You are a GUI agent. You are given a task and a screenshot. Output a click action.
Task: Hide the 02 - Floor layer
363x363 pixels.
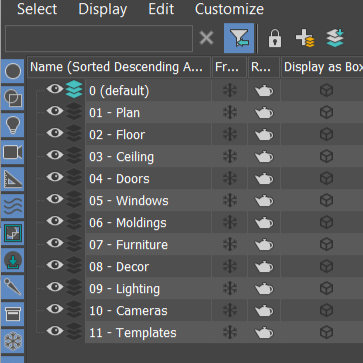tap(55, 133)
